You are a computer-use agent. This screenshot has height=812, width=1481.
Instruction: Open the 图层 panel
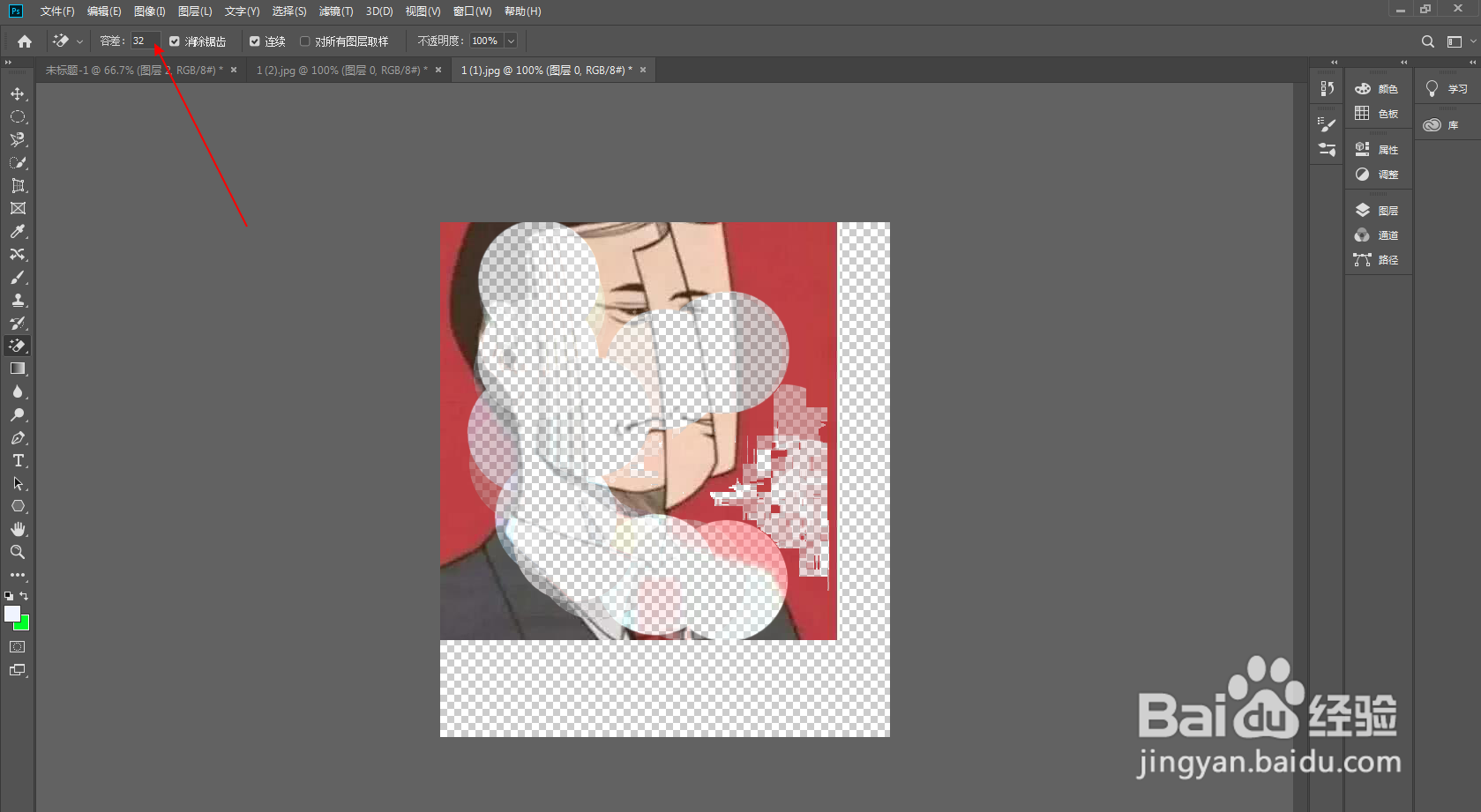click(x=1378, y=211)
